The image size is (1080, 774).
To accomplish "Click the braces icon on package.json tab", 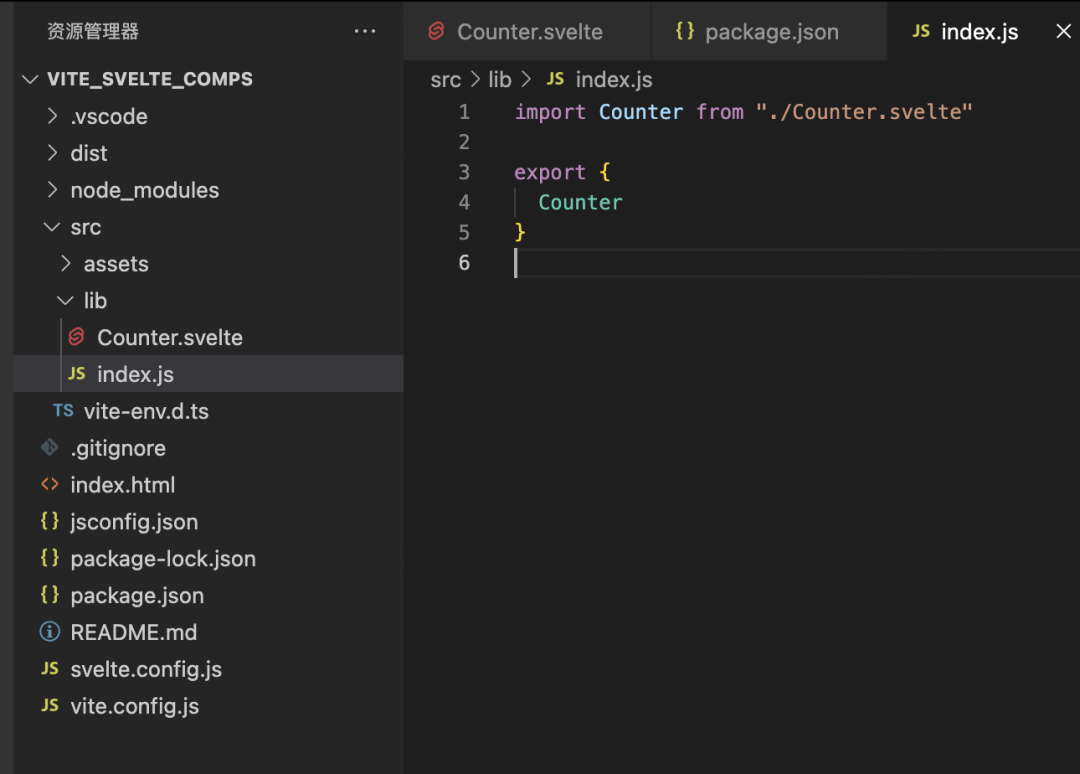I will click(x=685, y=31).
